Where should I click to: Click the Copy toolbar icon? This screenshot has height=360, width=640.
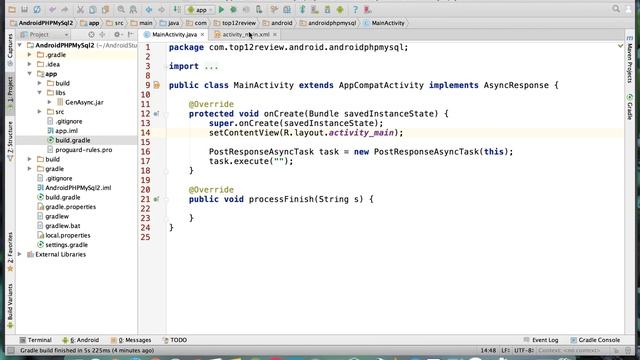pos(93,9)
